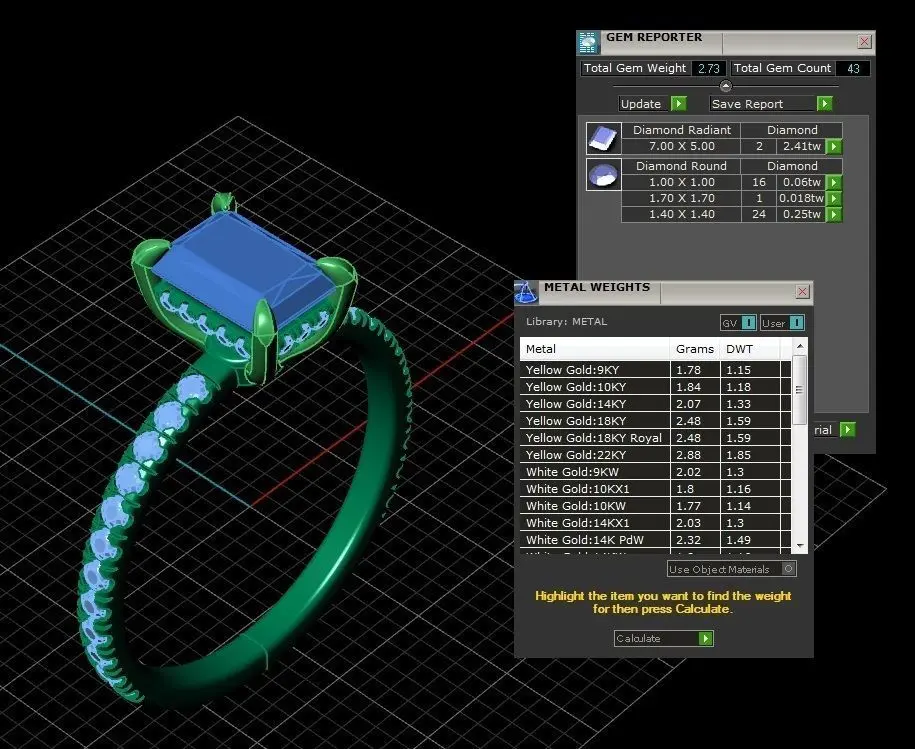The height and width of the screenshot is (749, 915).
Task: Select the White Gold:14KX1 row
Action: coord(655,523)
